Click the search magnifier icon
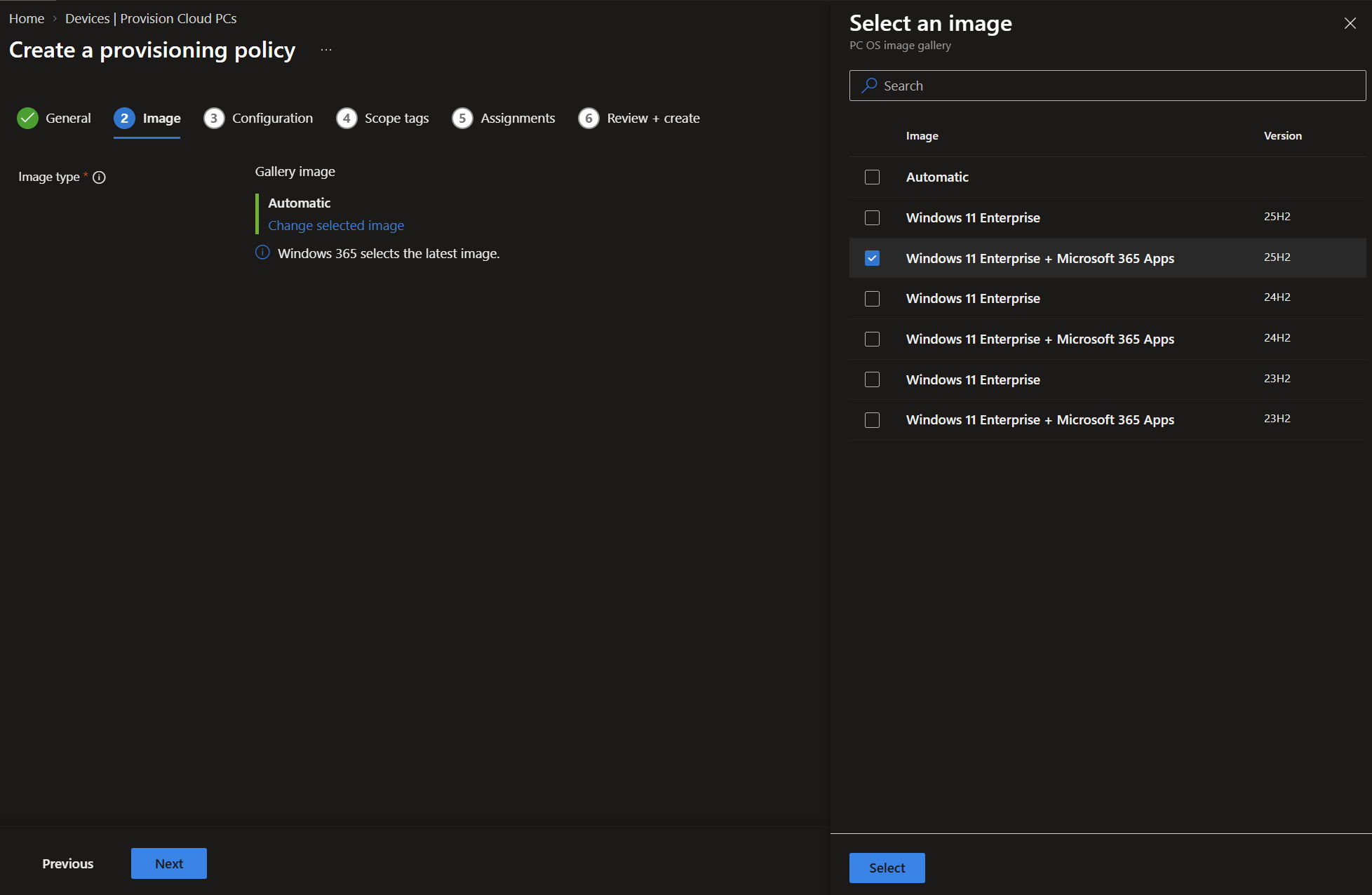 870,86
